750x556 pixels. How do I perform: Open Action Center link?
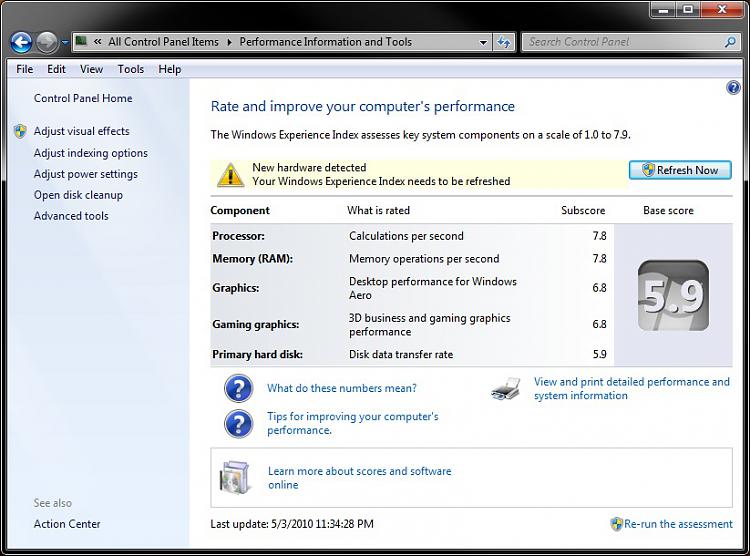pos(67,524)
